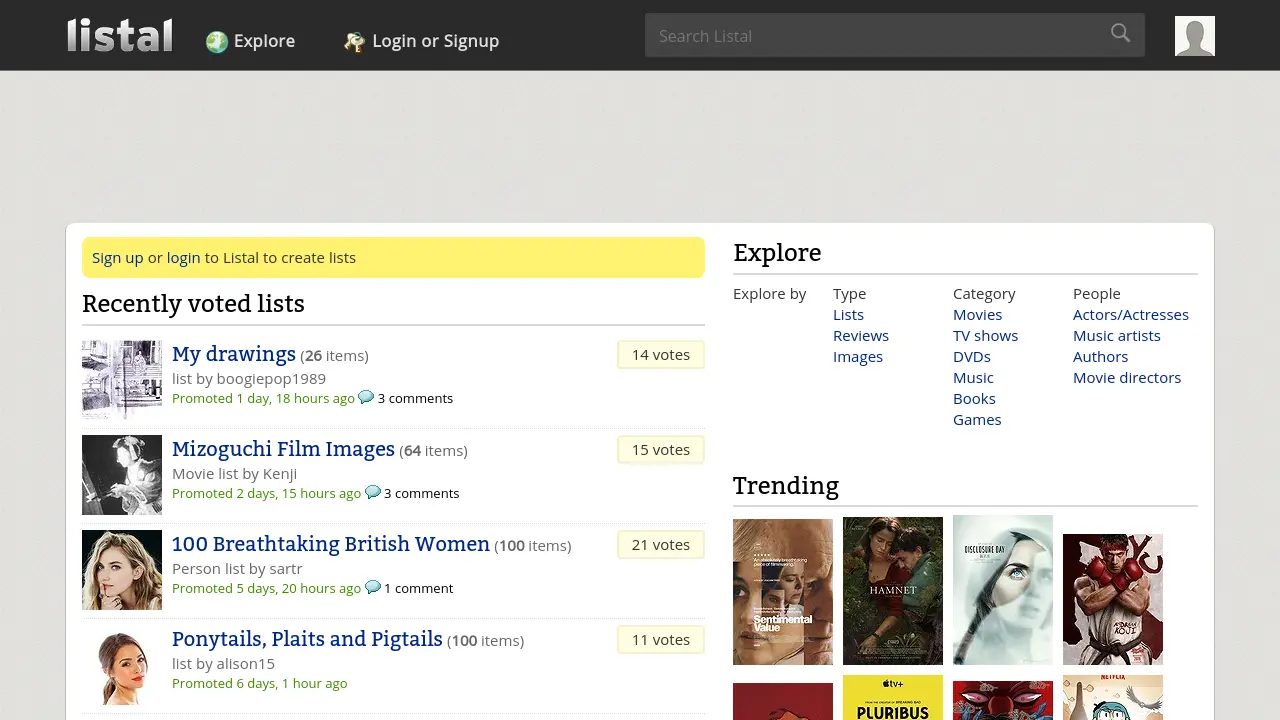
Task: Open the user avatar profile icon
Action: coord(1195,36)
